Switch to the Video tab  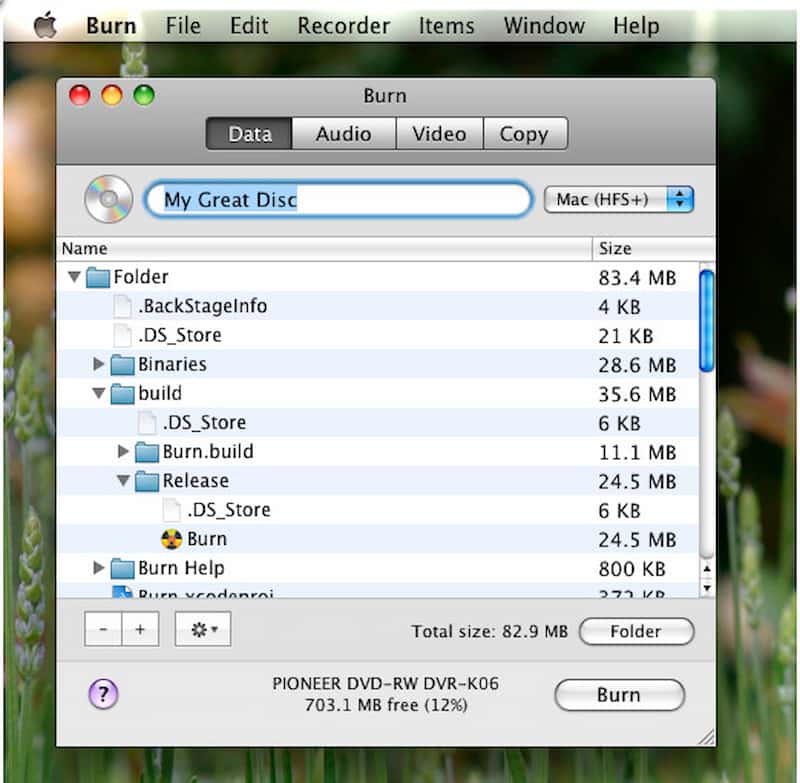pos(439,134)
